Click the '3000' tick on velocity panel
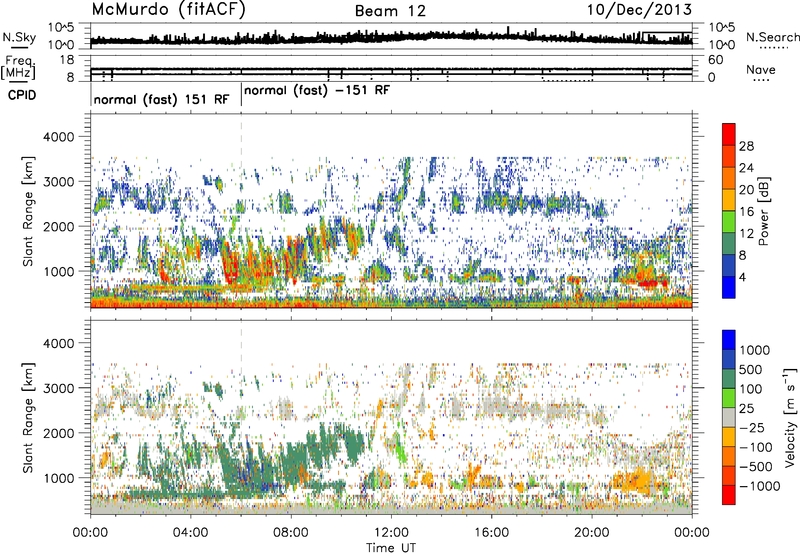 pos(61,388)
